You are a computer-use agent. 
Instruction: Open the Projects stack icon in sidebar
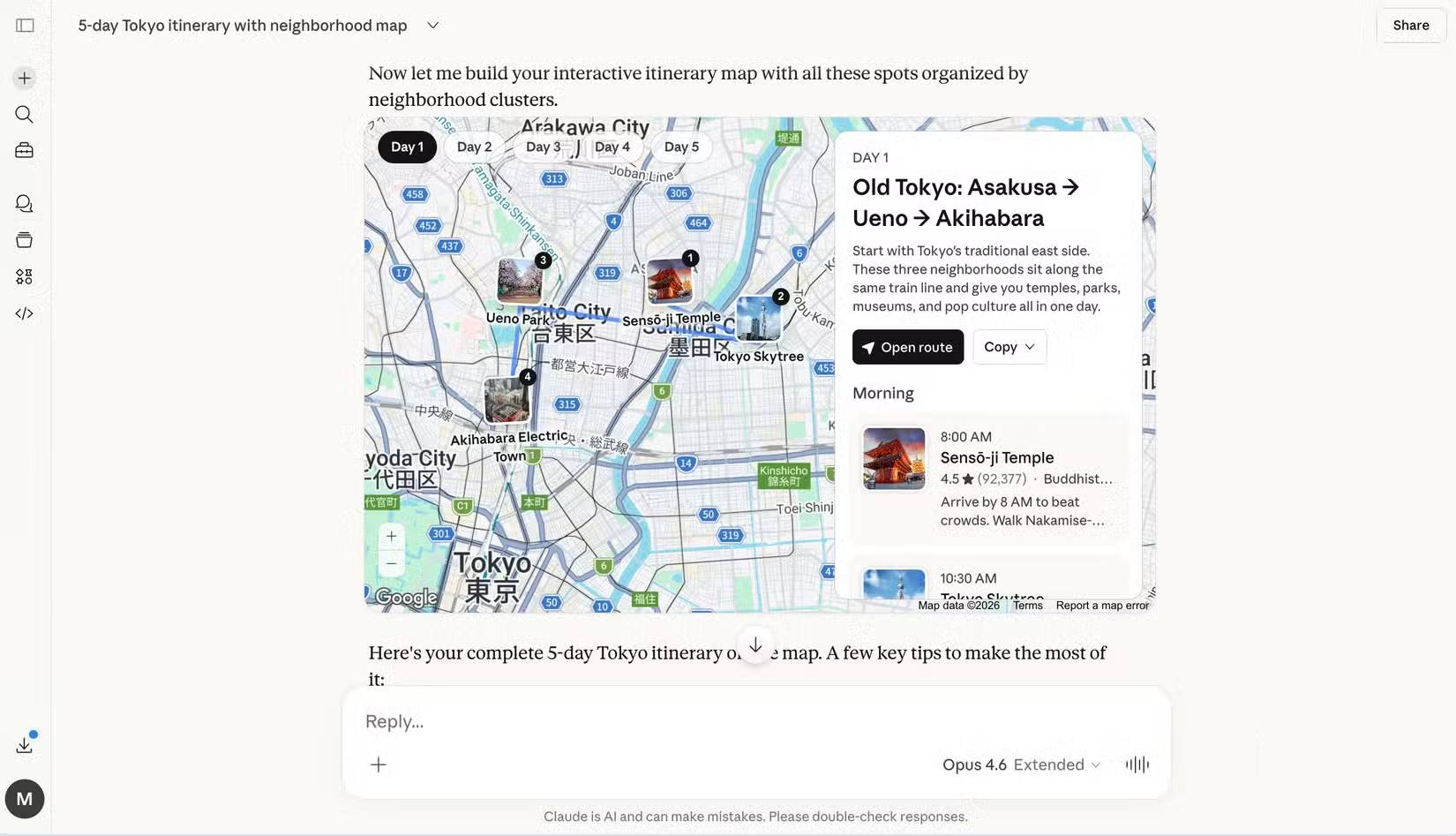pos(25,240)
